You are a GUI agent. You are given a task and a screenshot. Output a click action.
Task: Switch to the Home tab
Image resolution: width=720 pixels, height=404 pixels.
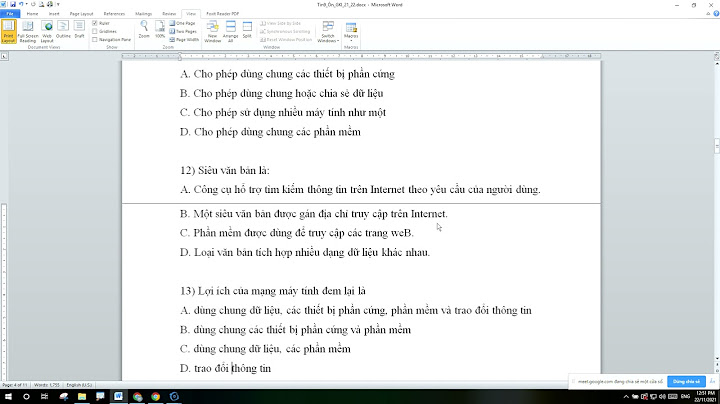point(32,14)
